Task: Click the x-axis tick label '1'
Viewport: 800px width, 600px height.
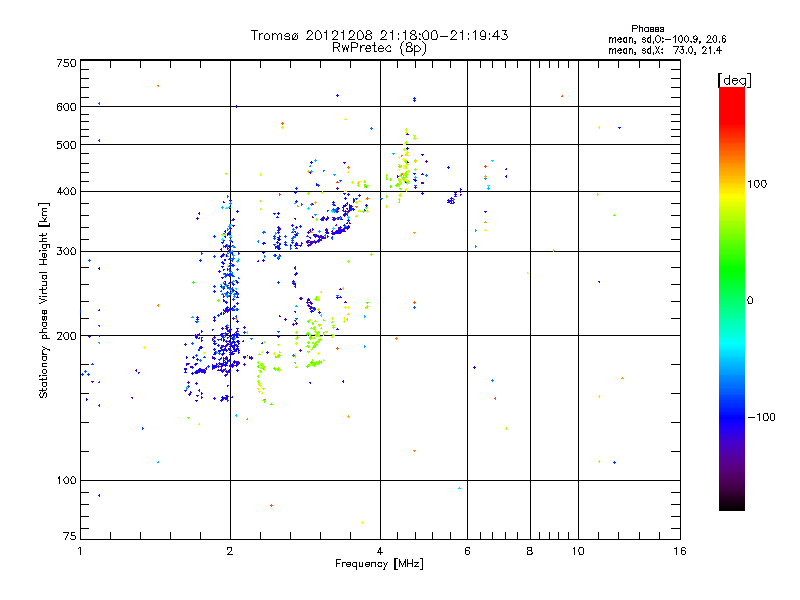Action: tap(80, 551)
